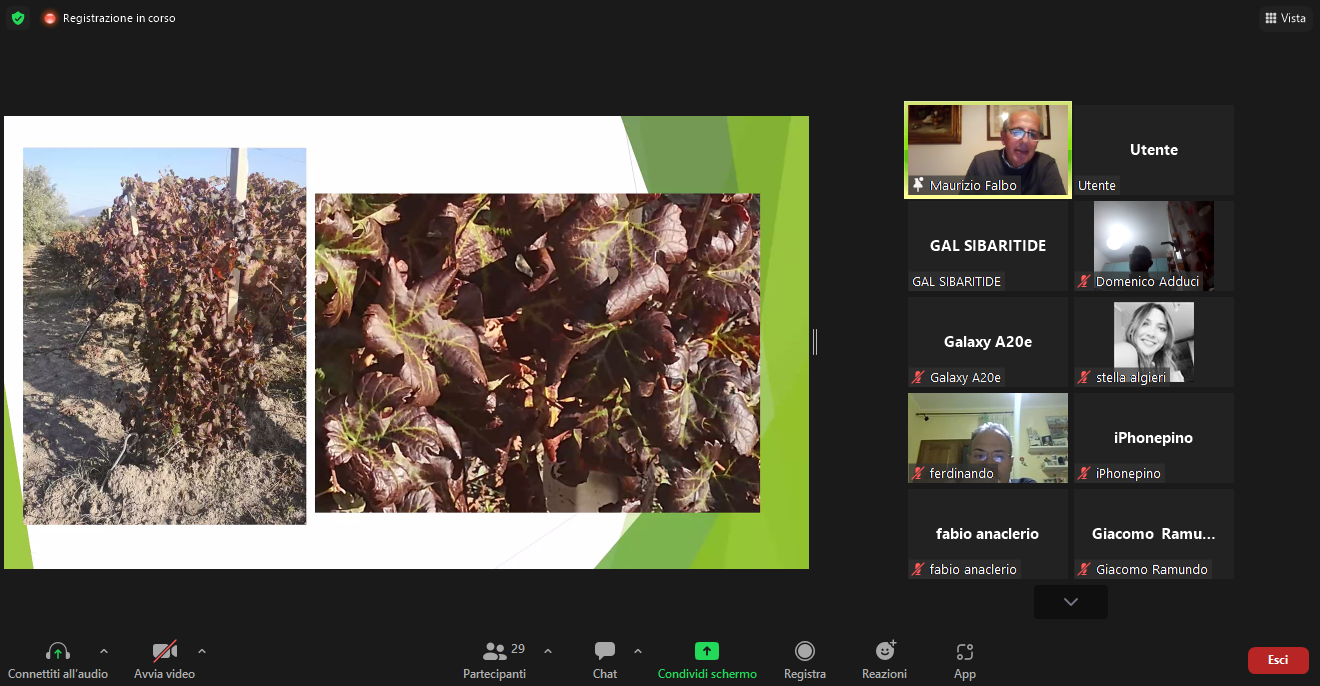This screenshot has height=686, width=1320.
Task: Select Giacomo Ramundo participant tile
Action: 1154,534
